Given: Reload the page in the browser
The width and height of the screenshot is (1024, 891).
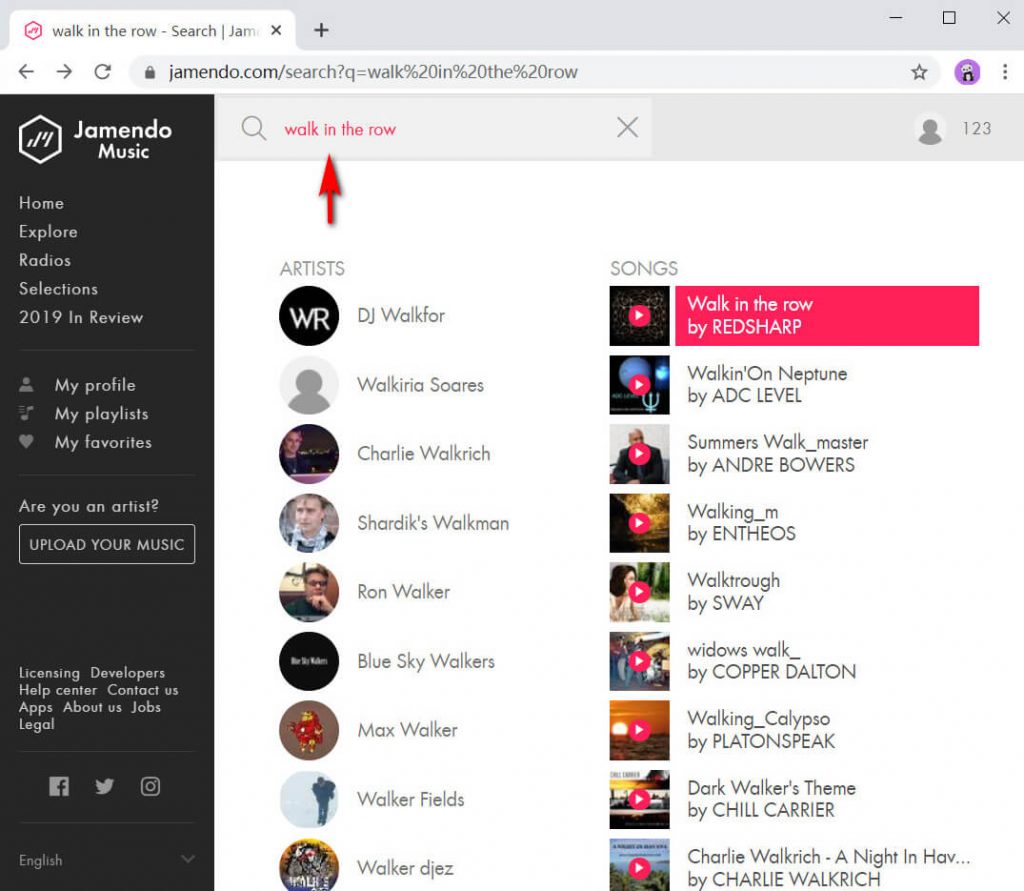Looking at the screenshot, I should point(102,72).
